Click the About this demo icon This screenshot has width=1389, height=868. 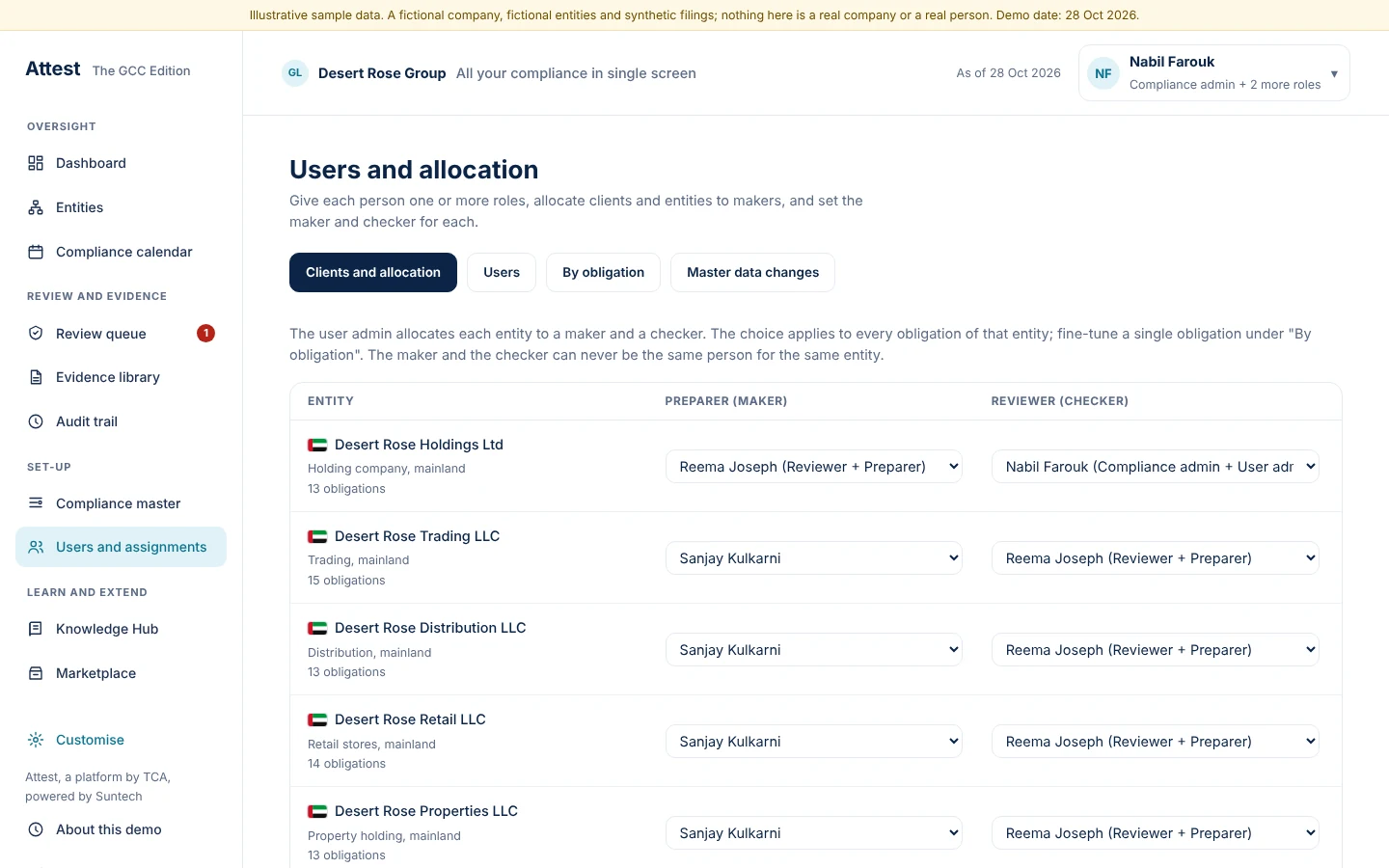click(36, 829)
